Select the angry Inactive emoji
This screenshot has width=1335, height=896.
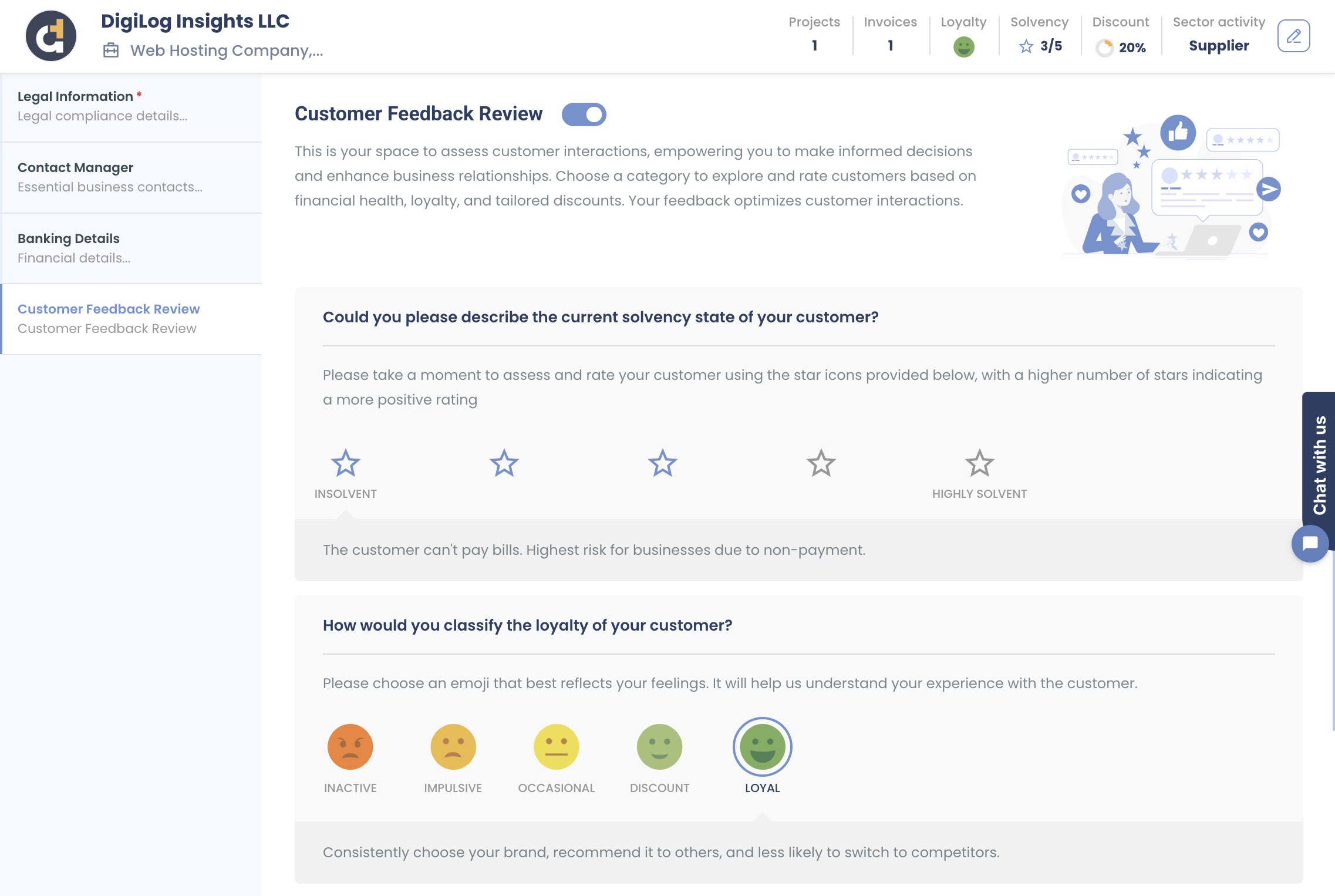click(x=350, y=746)
